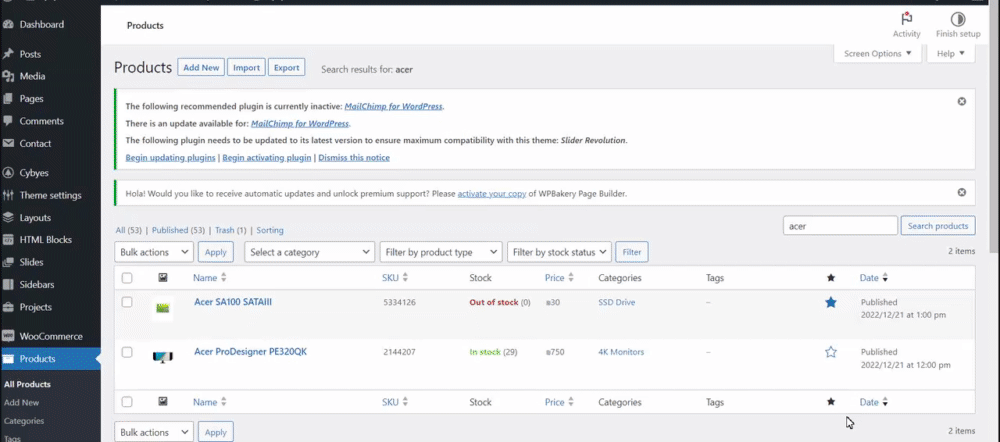Click the Cybyes sidebar icon
This screenshot has height=442, width=1000.
click(x=8, y=173)
